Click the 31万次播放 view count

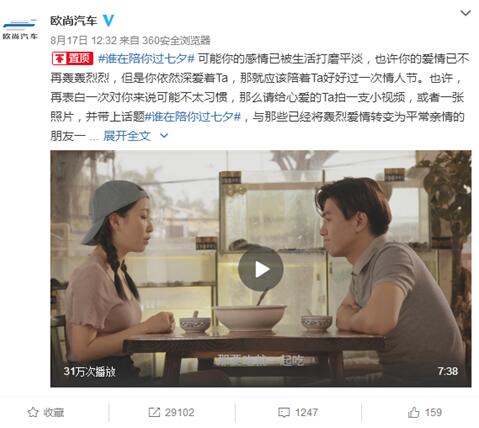(x=89, y=371)
